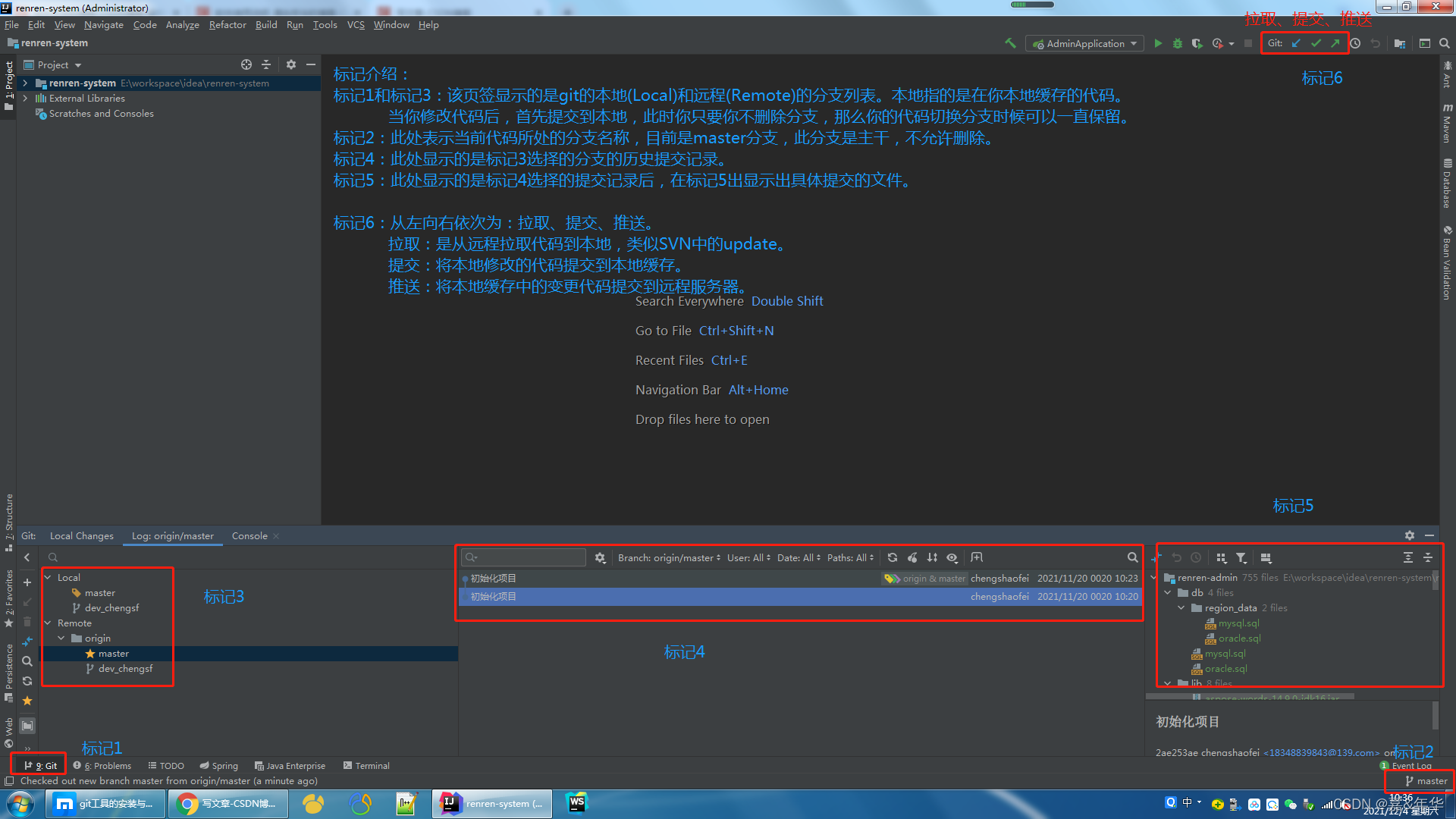Run with Coverage shield icon

(x=1197, y=43)
